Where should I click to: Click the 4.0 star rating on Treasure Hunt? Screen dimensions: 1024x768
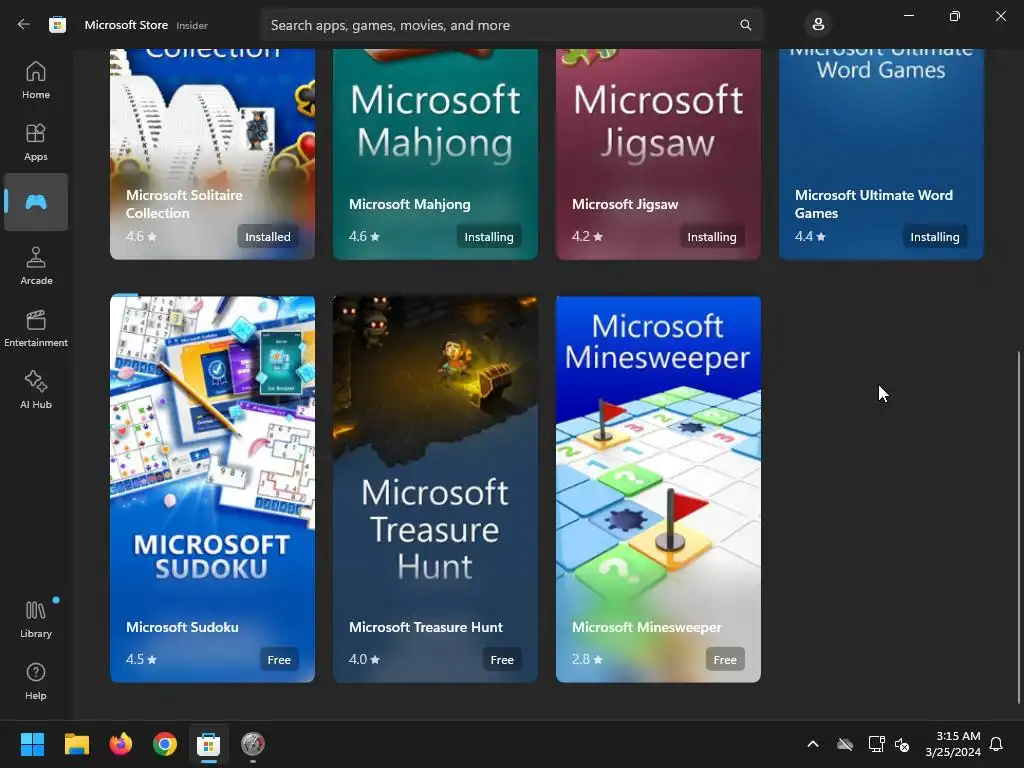point(364,660)
